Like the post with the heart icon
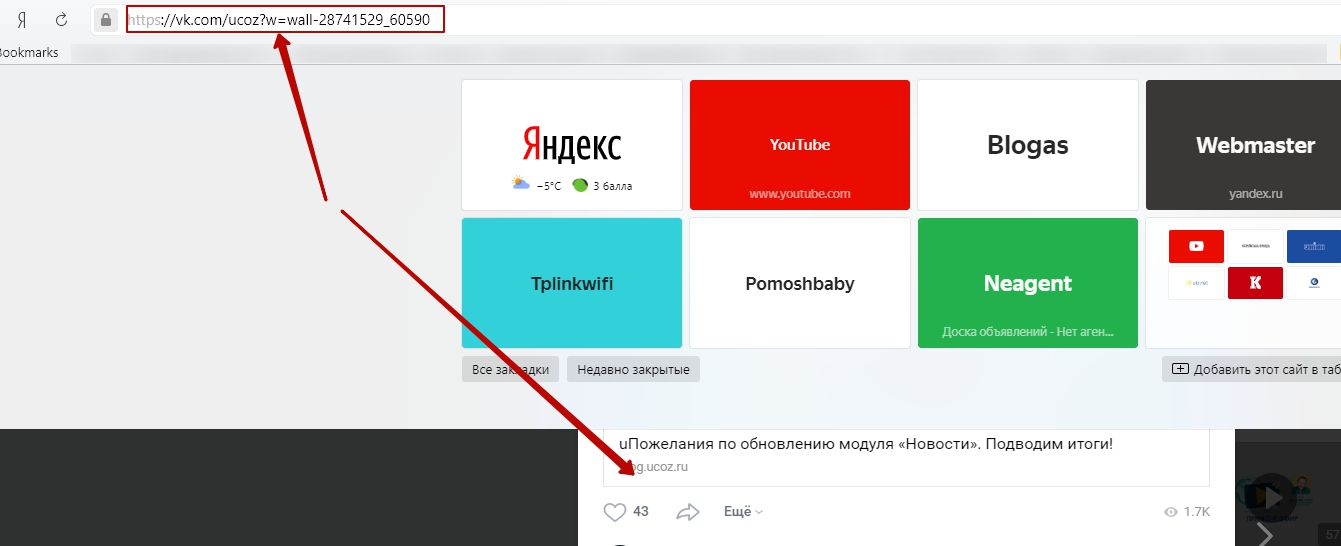This screenshot has width=1341, height=546. click(x=614, y=512)
